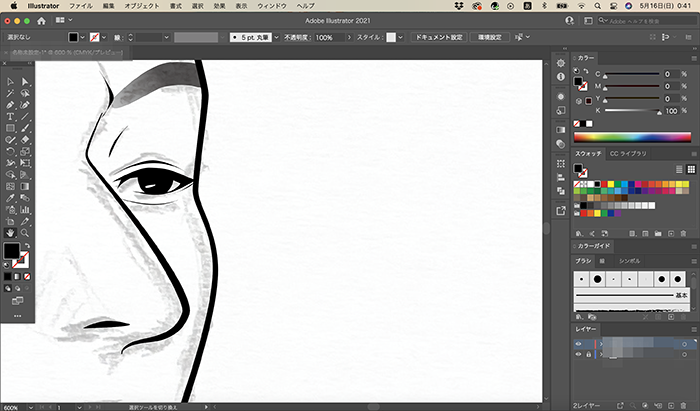Open the zoom level 600% dropdown
700x411 pixels.
pos(30,407)
